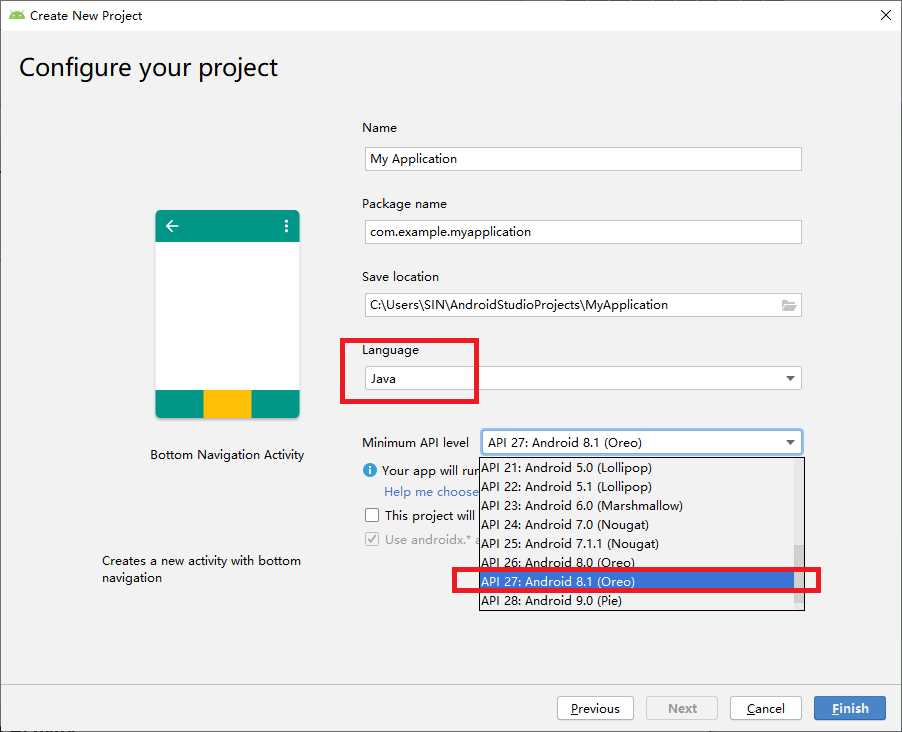Viewport: 902px width, 732px height.
Task: Collapse the Minimum API level combo box
Action: coord(642,443)
